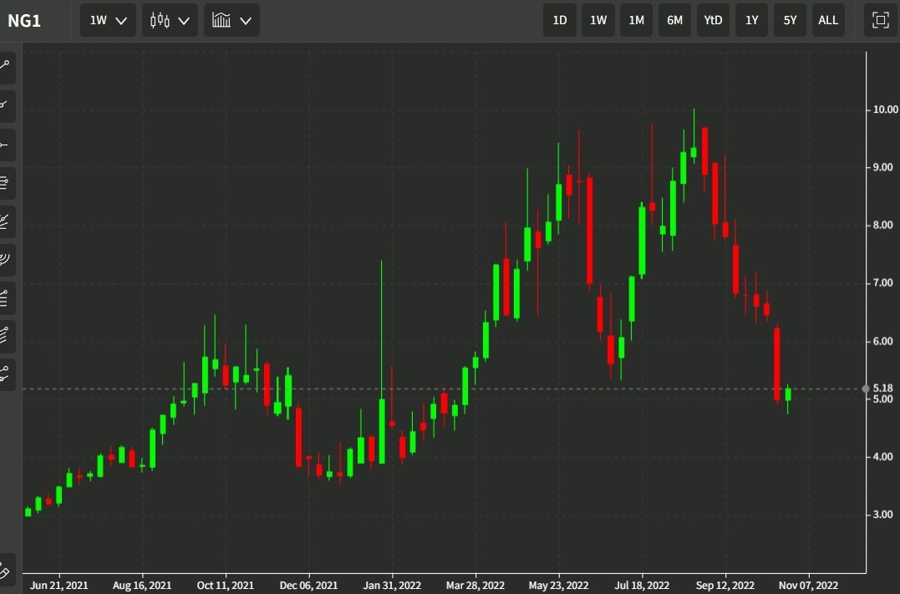Select the 1Y time range

coord(751,21)
